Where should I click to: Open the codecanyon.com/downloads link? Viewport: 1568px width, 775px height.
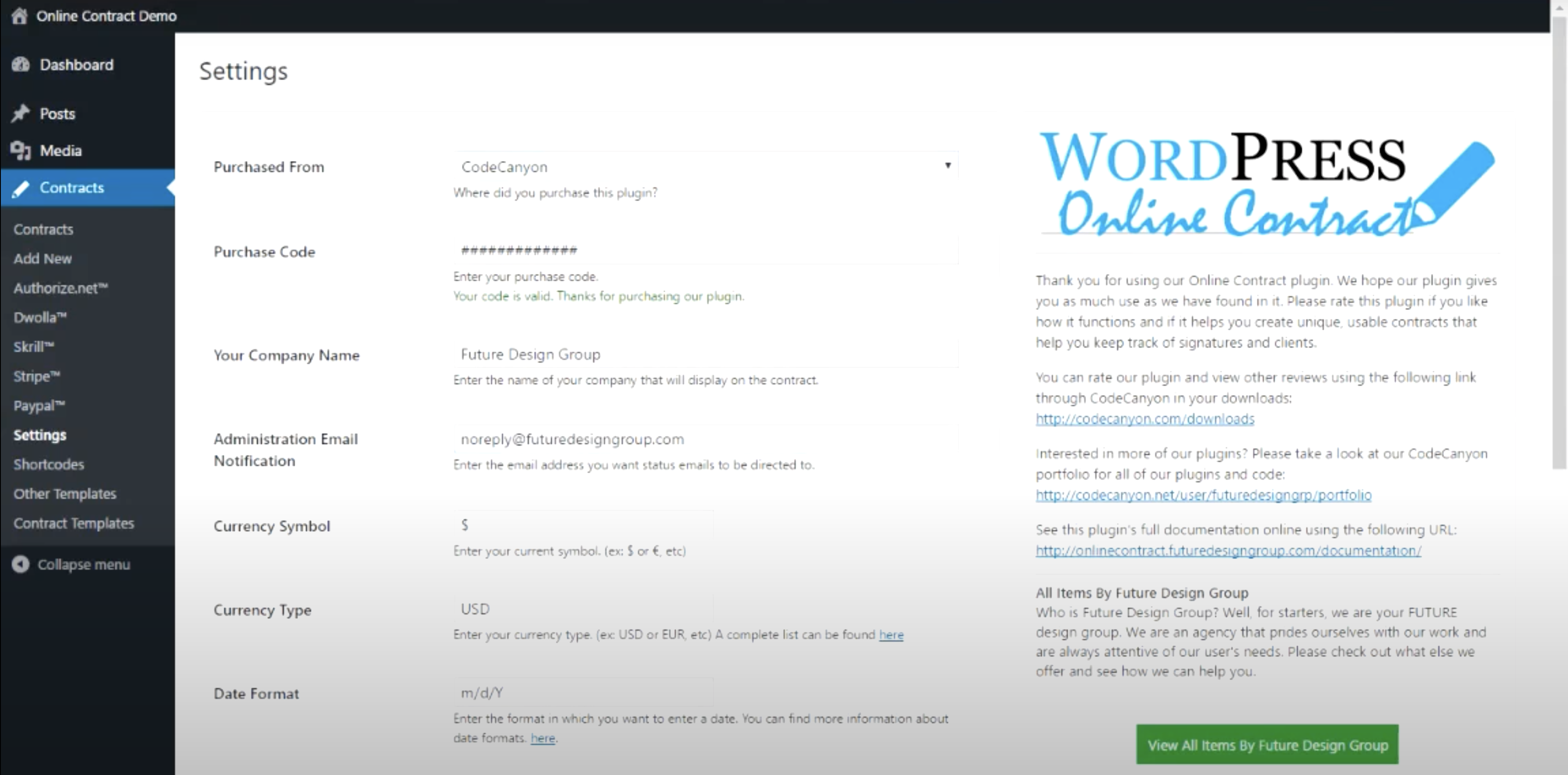pos(1144,419)
